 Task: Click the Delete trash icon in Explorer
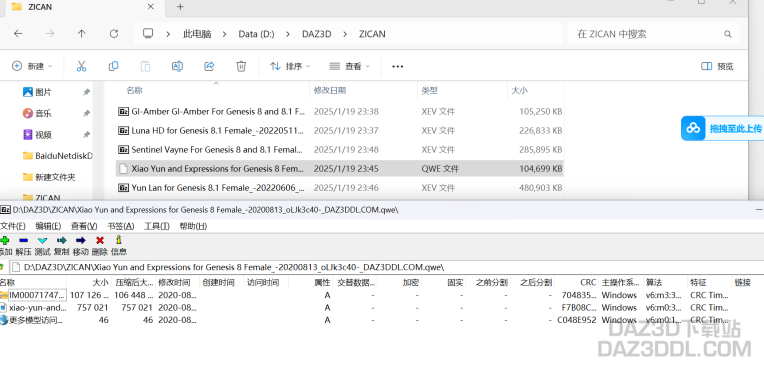pos(241,66)
